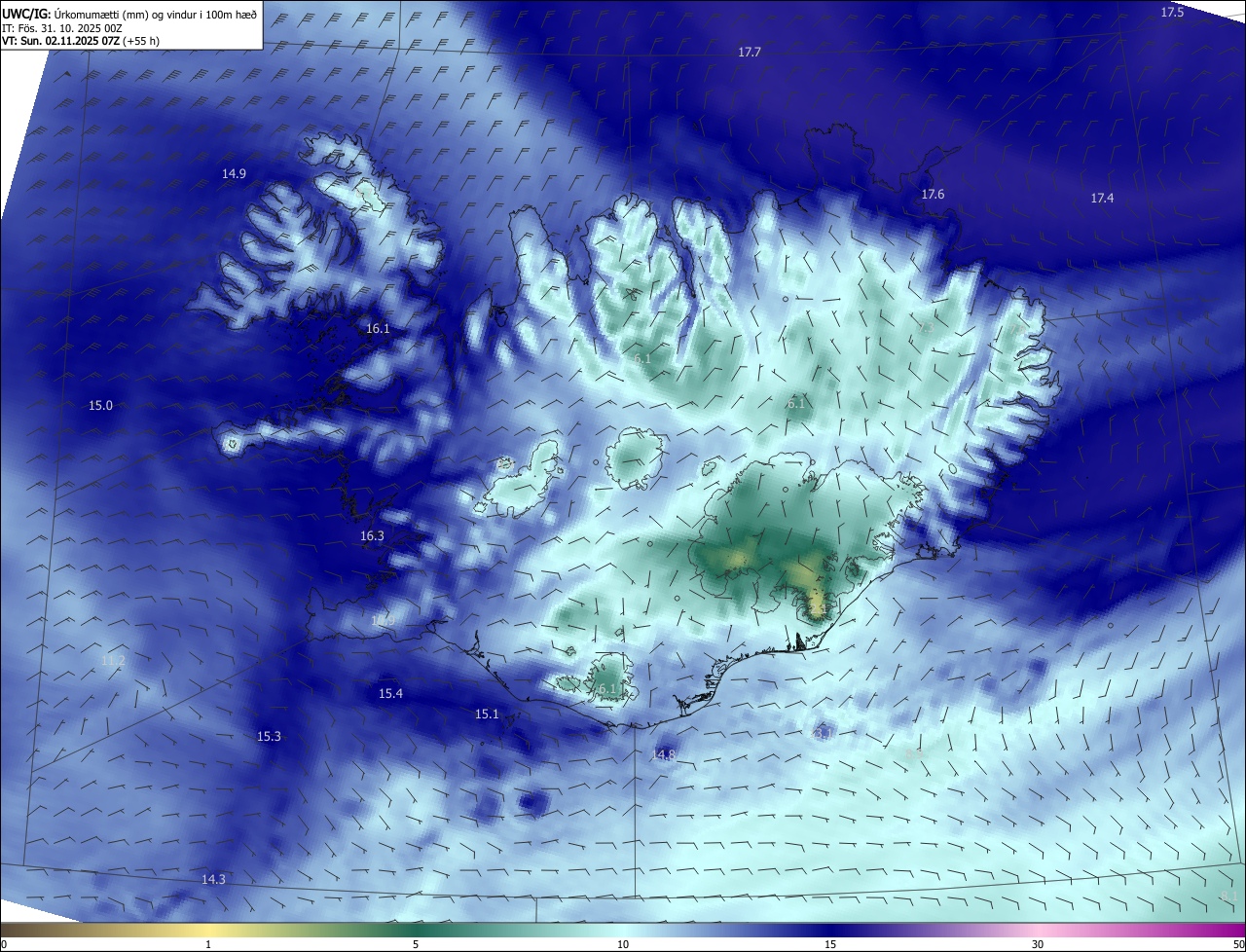Click the color scale tick label 10
This screenshot has height=952, width=1246.
623,945
